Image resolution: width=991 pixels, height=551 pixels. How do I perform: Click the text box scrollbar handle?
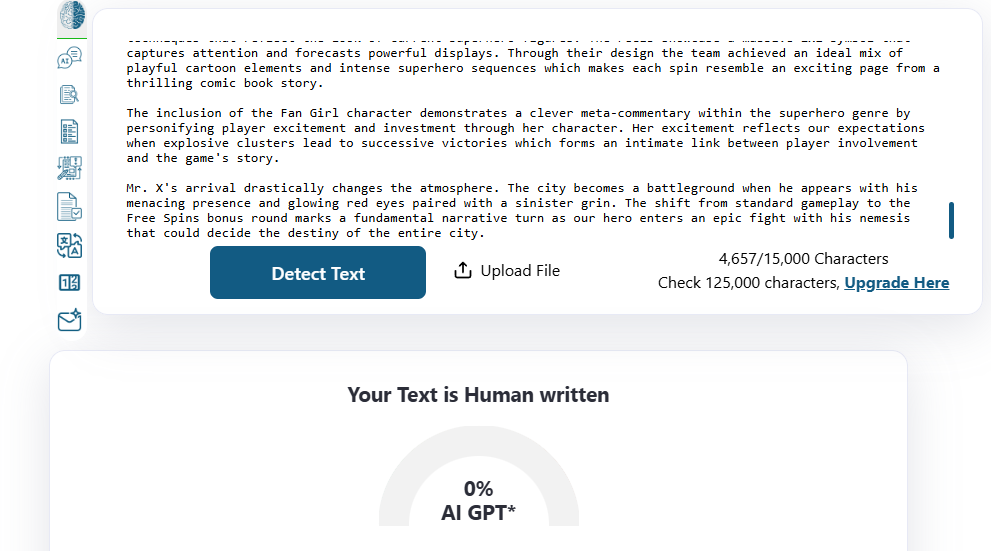tap(951, 220)
